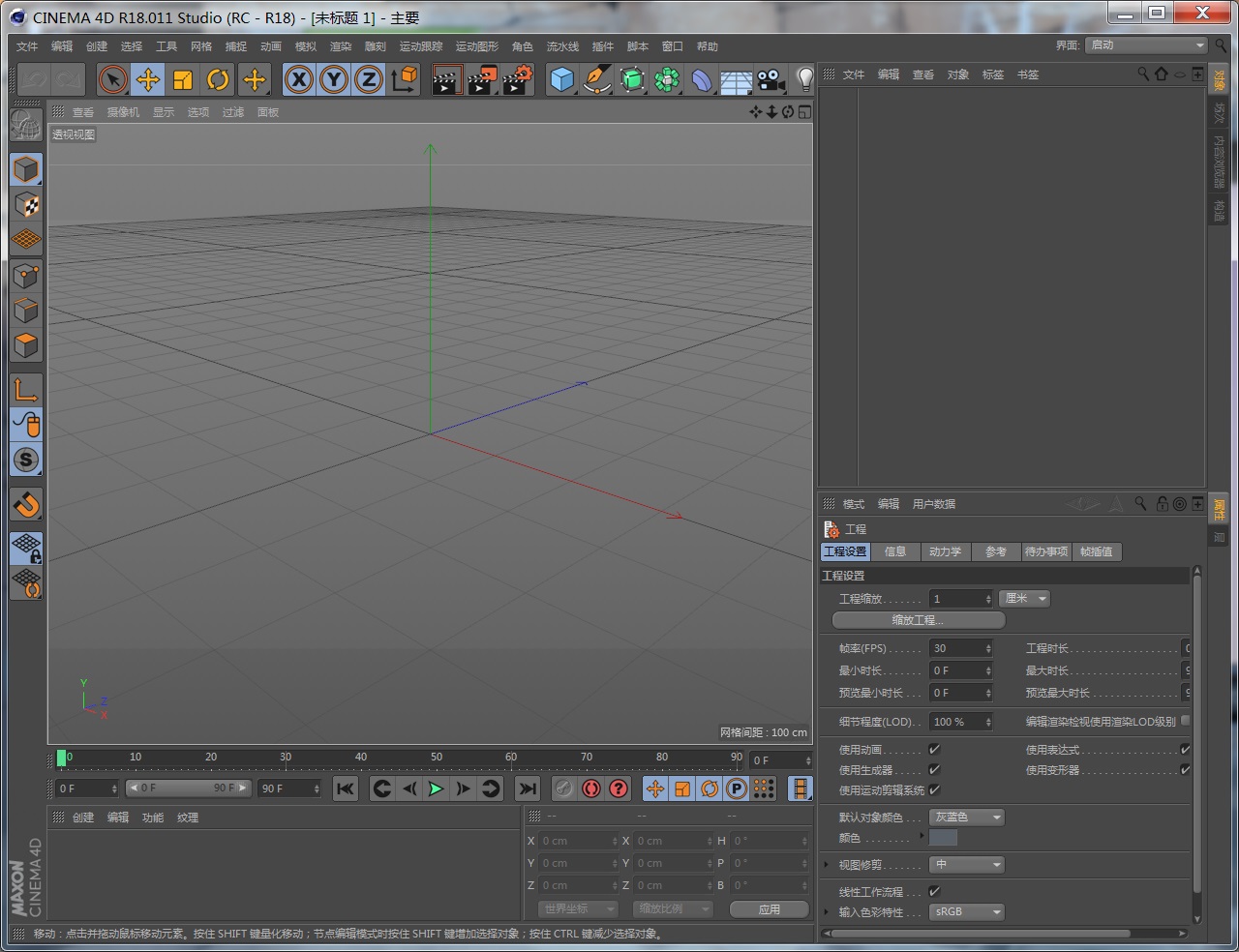Record active objects keyframe
1239x952 pixels.
coord(564,788)
